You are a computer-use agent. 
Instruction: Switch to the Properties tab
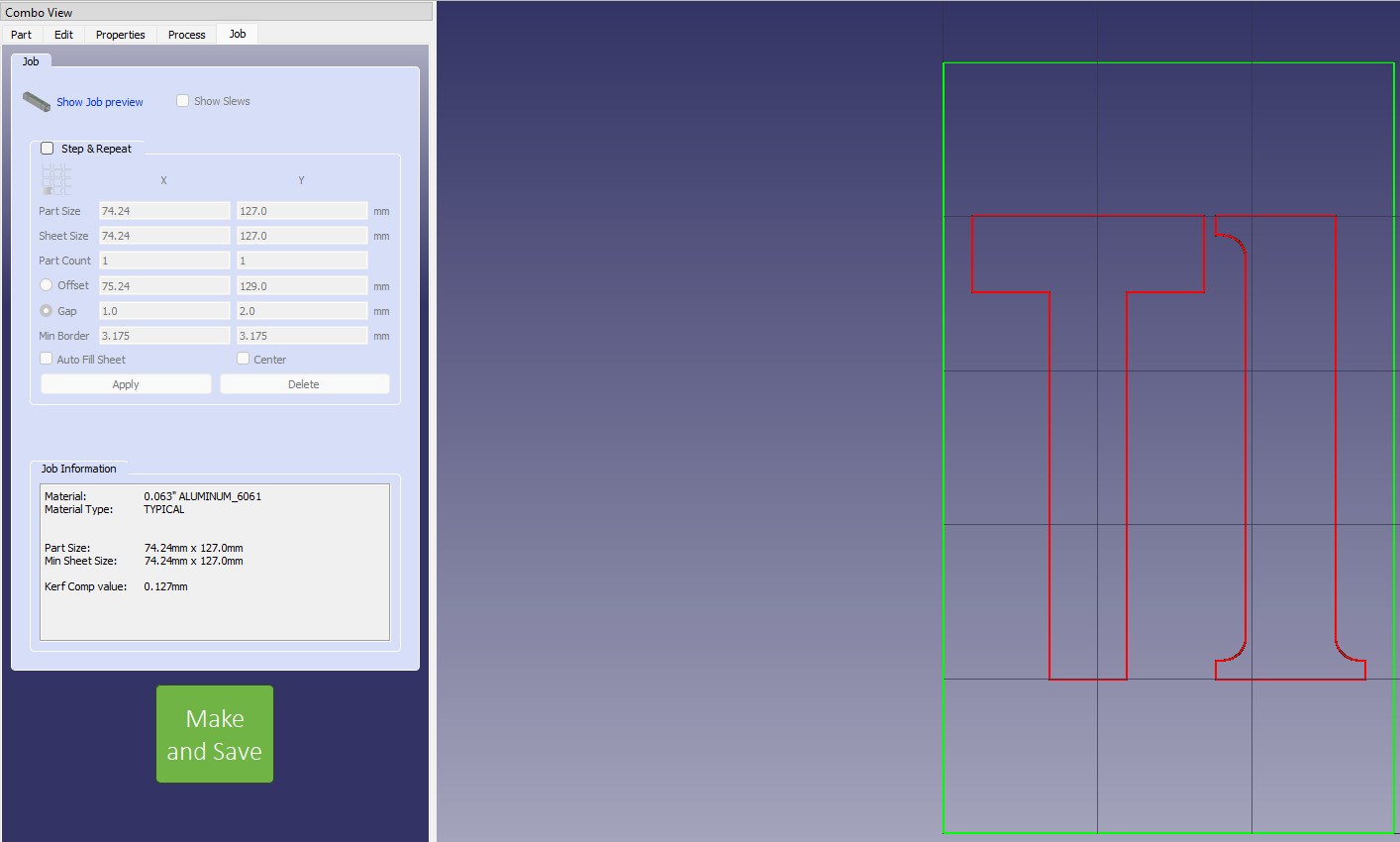click(x=120, y=35)
